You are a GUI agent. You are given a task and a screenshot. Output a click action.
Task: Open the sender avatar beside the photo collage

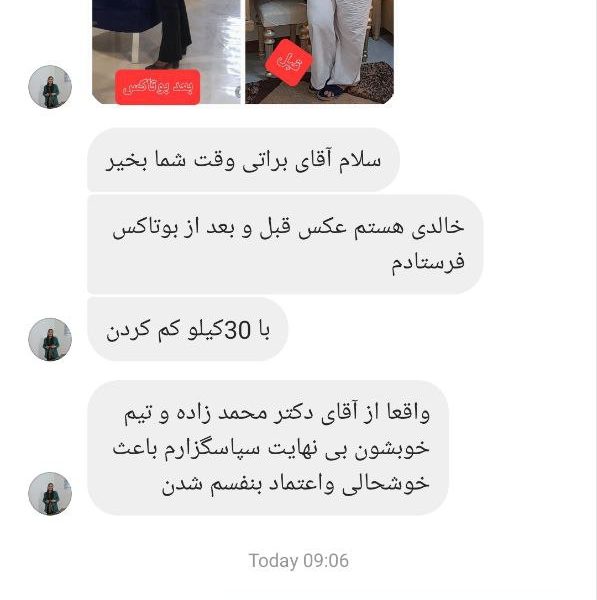pos(50,87)
